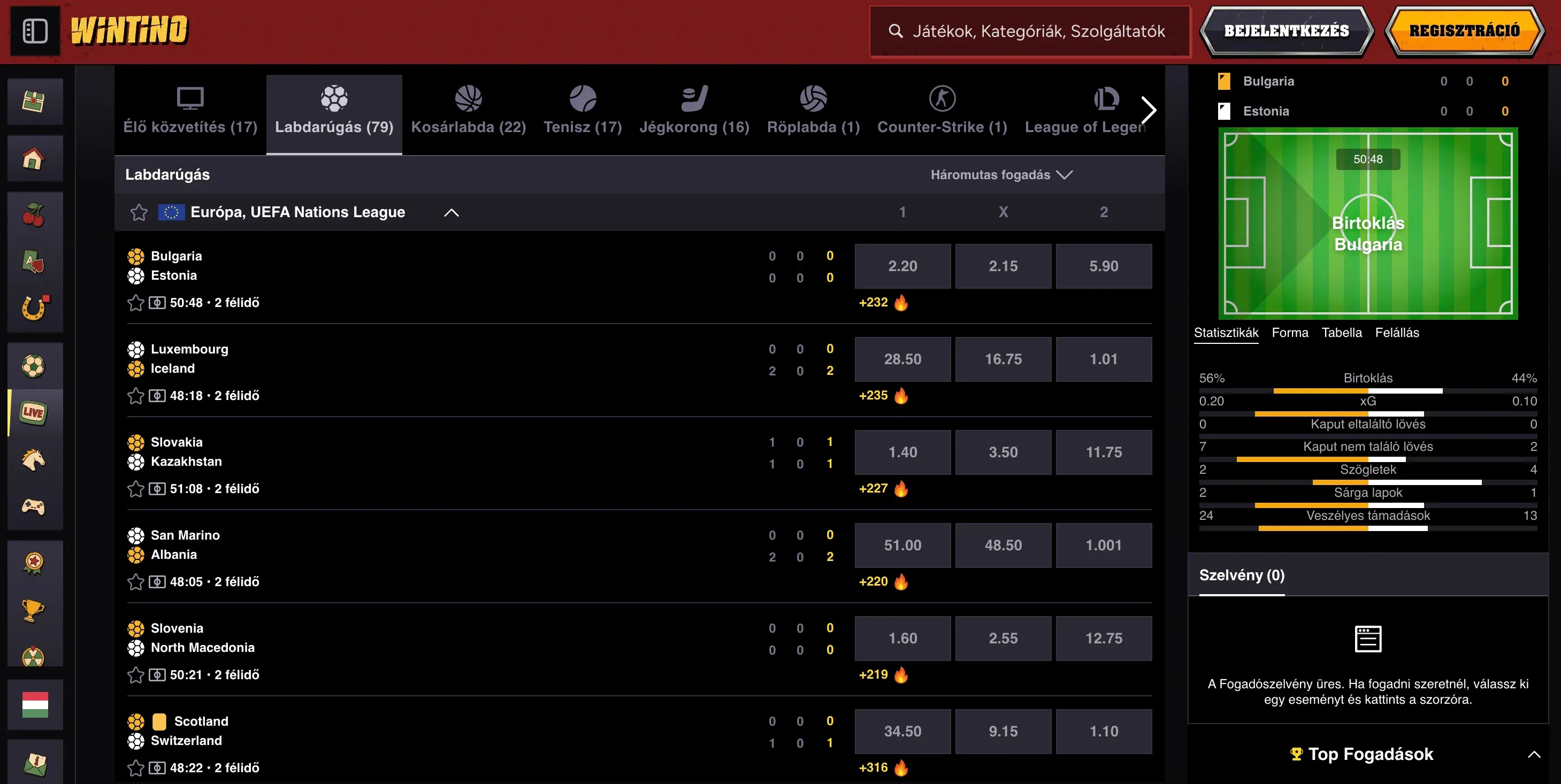Star the Bulgaria vs Estonia match

[x=136, y=303]
